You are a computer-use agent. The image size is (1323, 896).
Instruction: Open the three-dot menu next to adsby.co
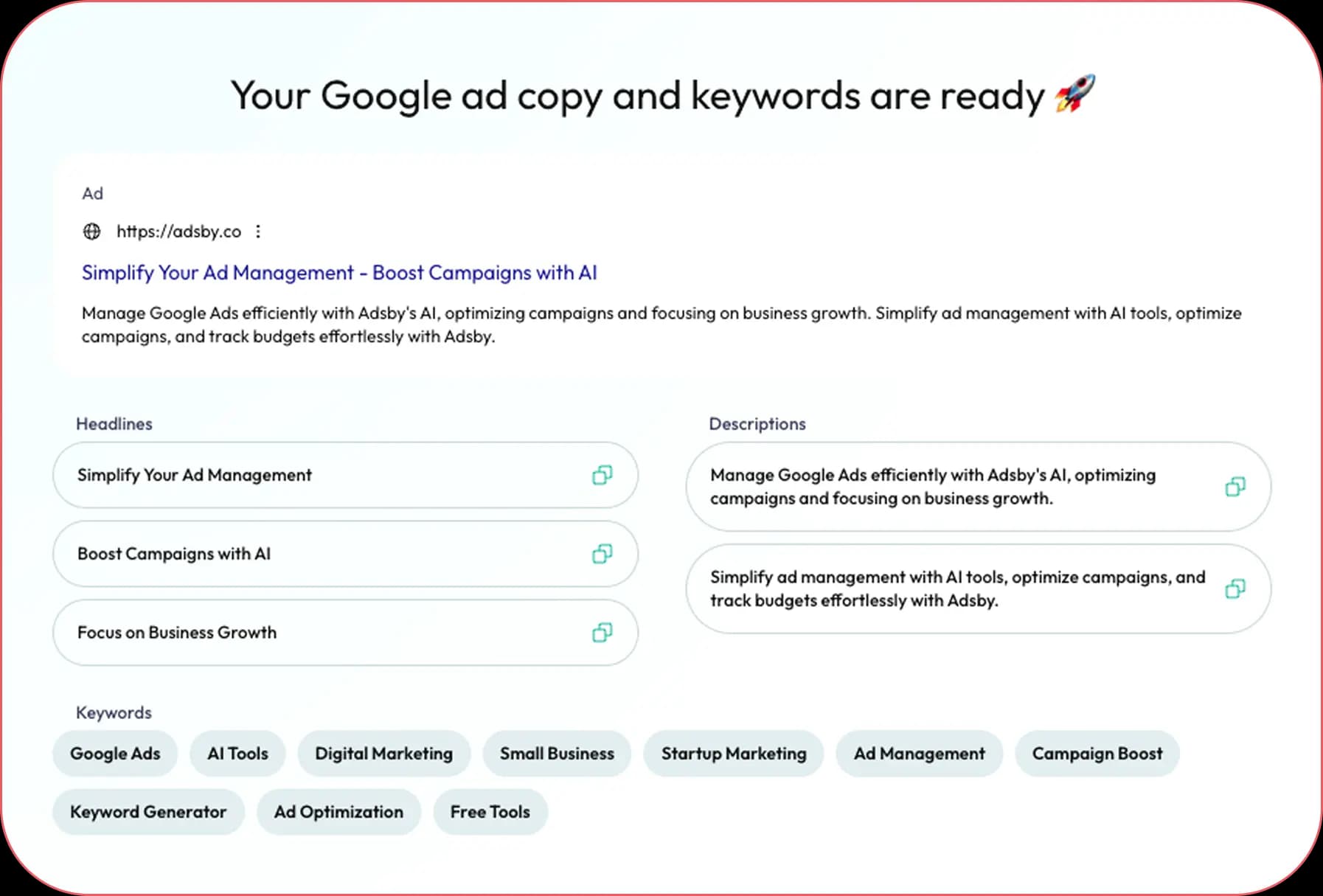(x=258, y=232)
